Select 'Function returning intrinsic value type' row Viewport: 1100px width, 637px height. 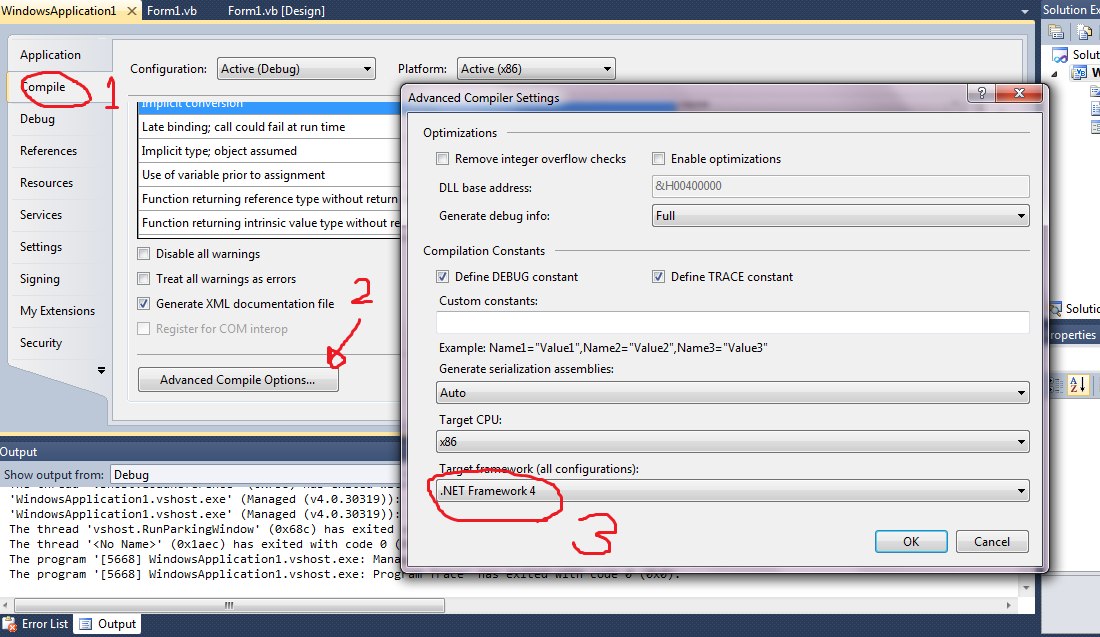(270, 222)
